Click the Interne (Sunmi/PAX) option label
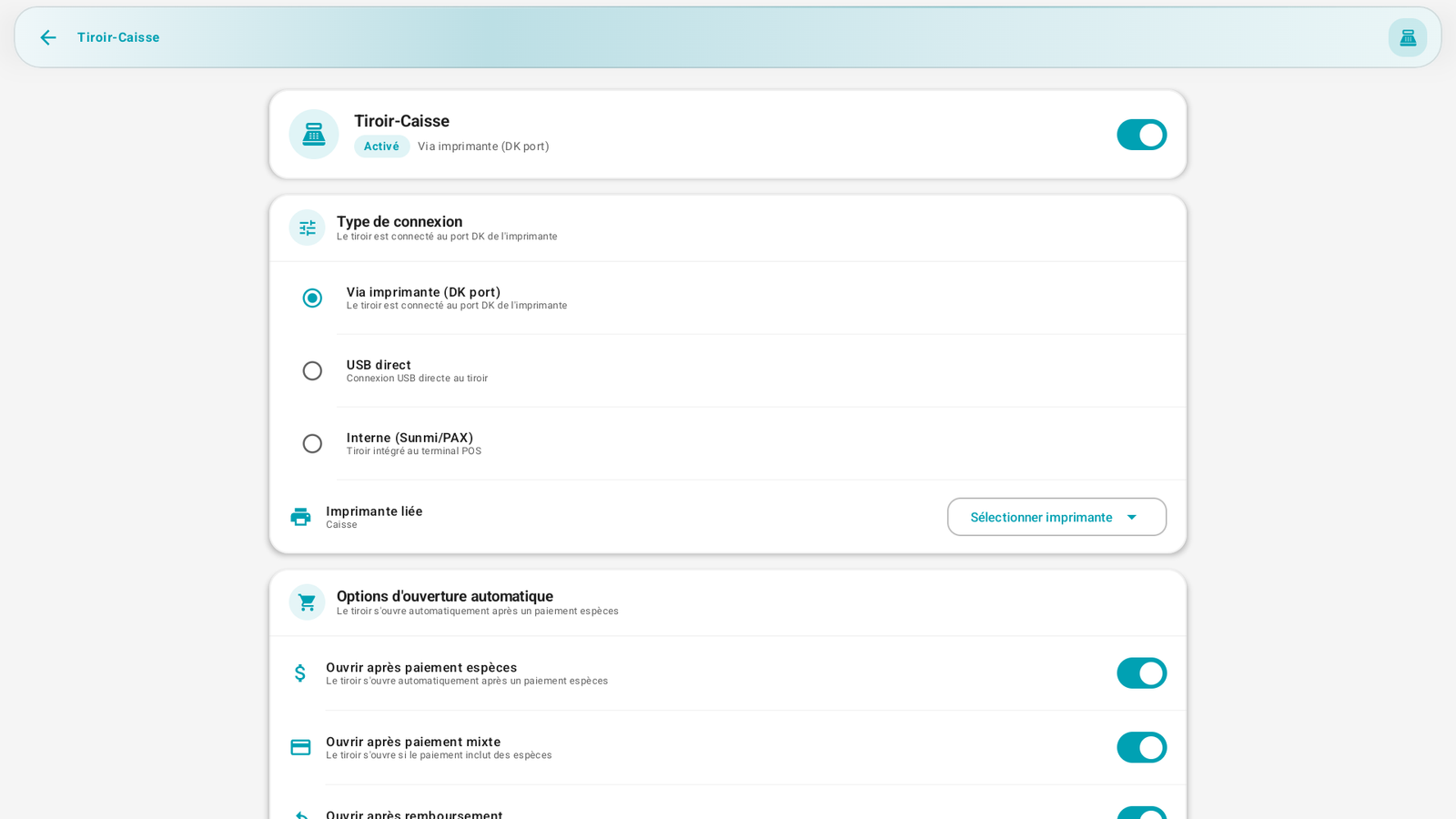The width and height of the screenshot is (1456, 819). (409, 438)
